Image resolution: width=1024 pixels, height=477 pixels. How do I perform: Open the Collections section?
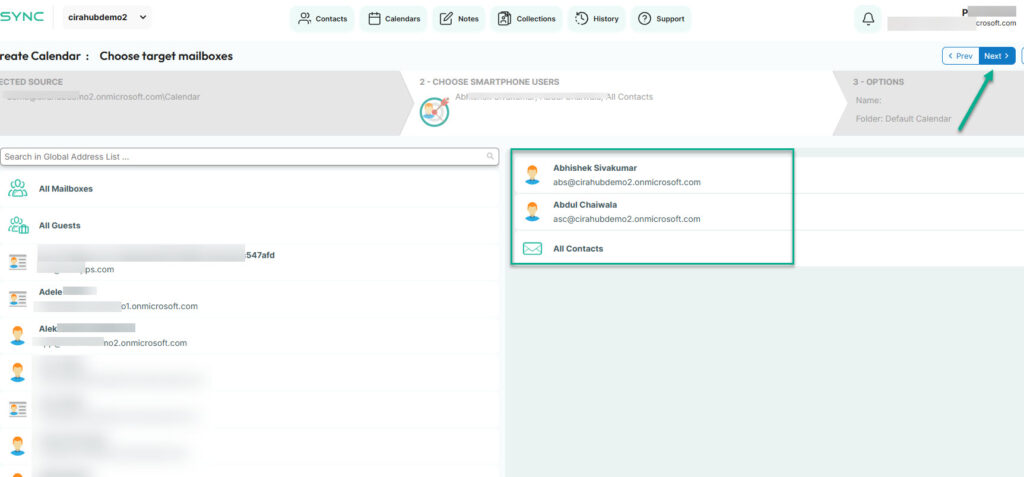tap(526, 19)
